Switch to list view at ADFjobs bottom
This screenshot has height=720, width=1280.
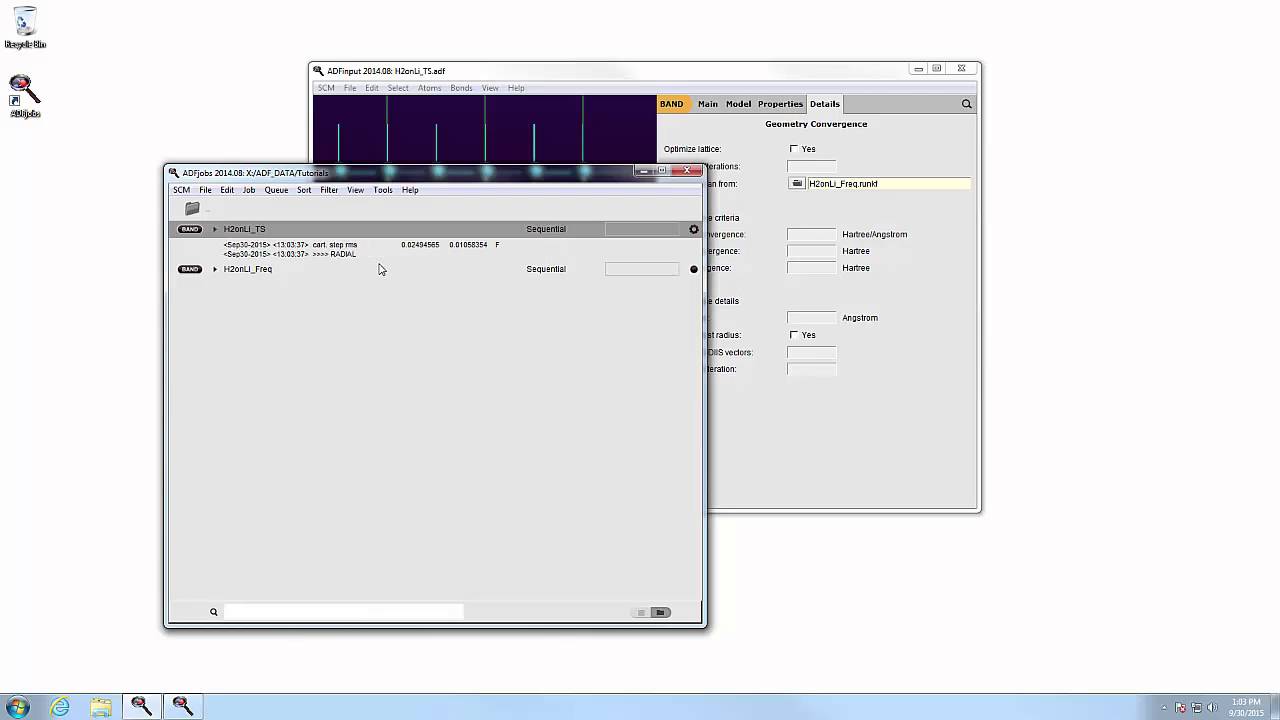click(x=641, y=612)
